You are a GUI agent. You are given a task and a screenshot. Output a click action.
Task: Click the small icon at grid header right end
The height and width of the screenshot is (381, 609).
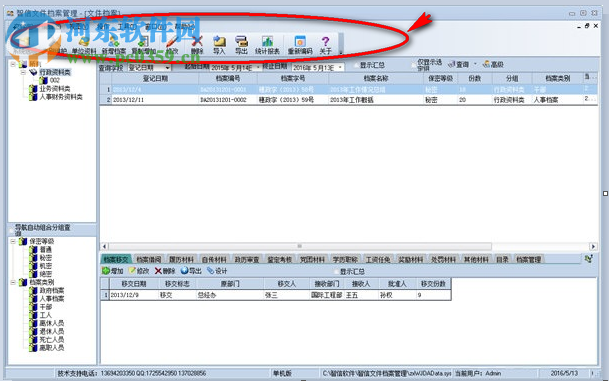click(587, 77)
